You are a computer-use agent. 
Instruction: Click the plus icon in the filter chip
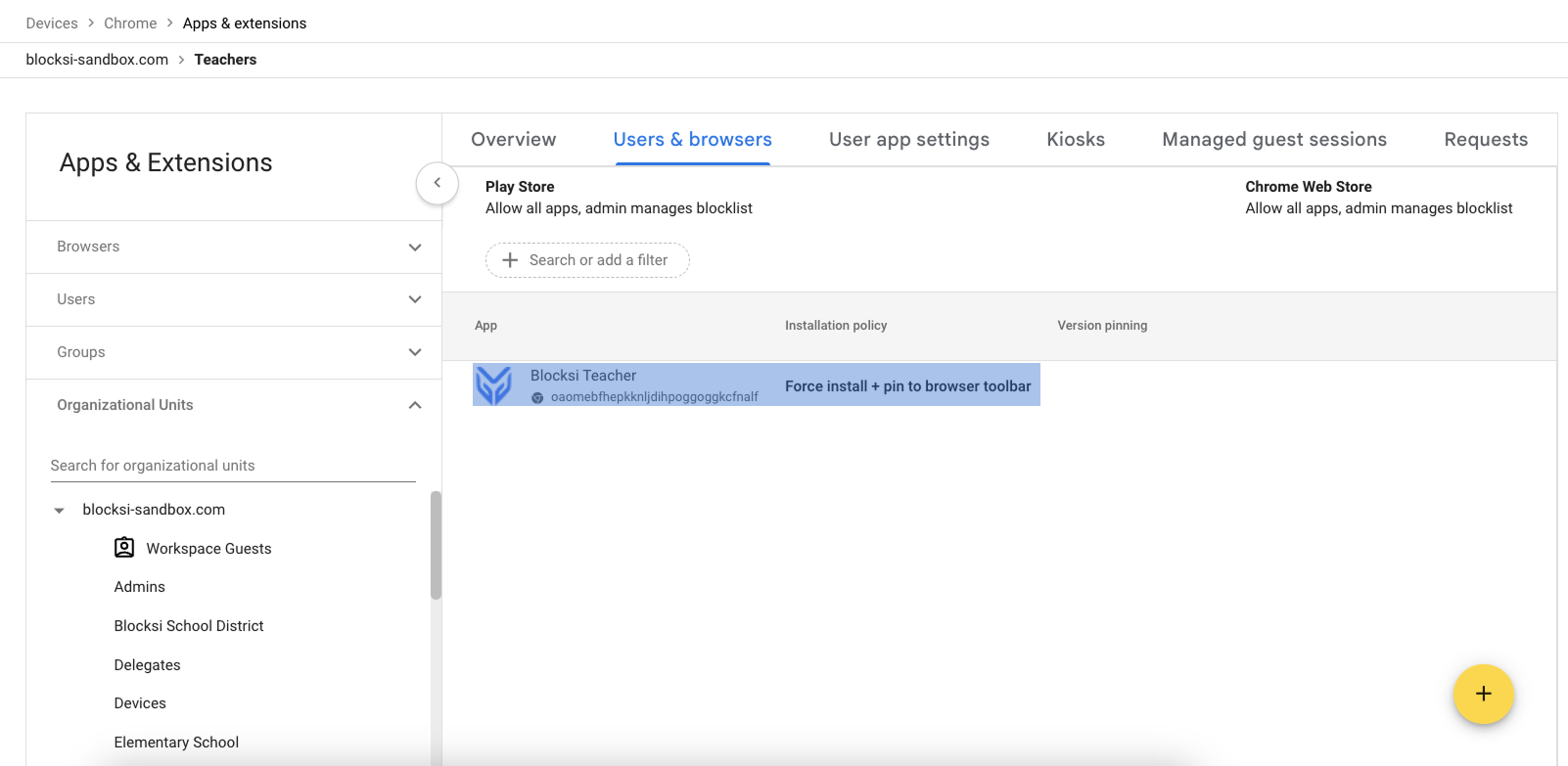point(510,260)
